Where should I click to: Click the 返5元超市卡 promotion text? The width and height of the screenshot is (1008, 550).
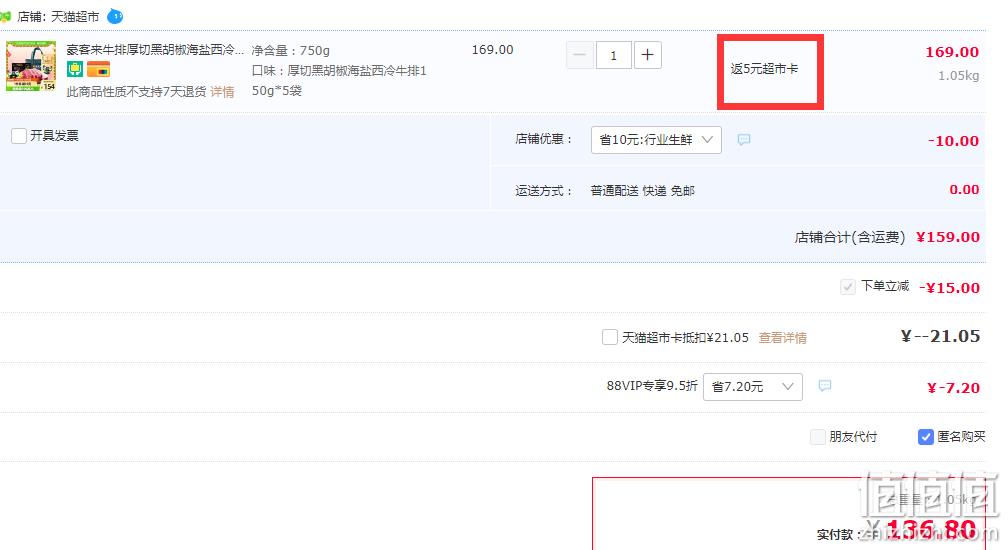[x=764, y=69]
